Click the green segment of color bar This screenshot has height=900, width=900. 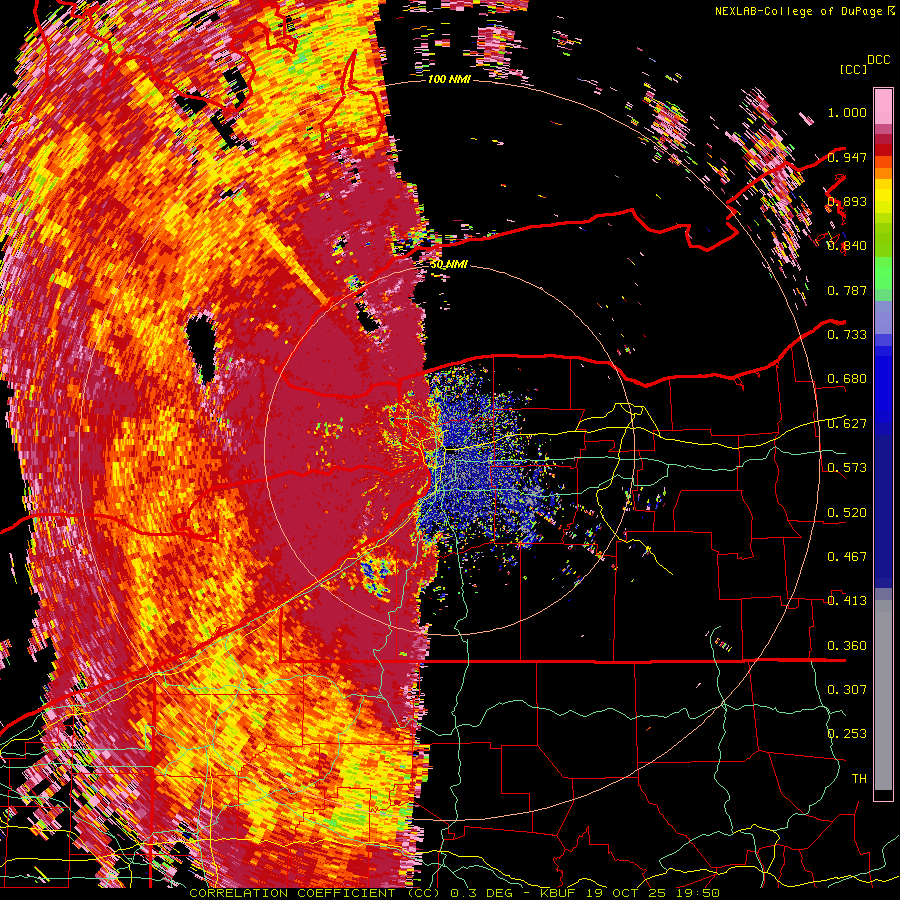tap(883, 273)
